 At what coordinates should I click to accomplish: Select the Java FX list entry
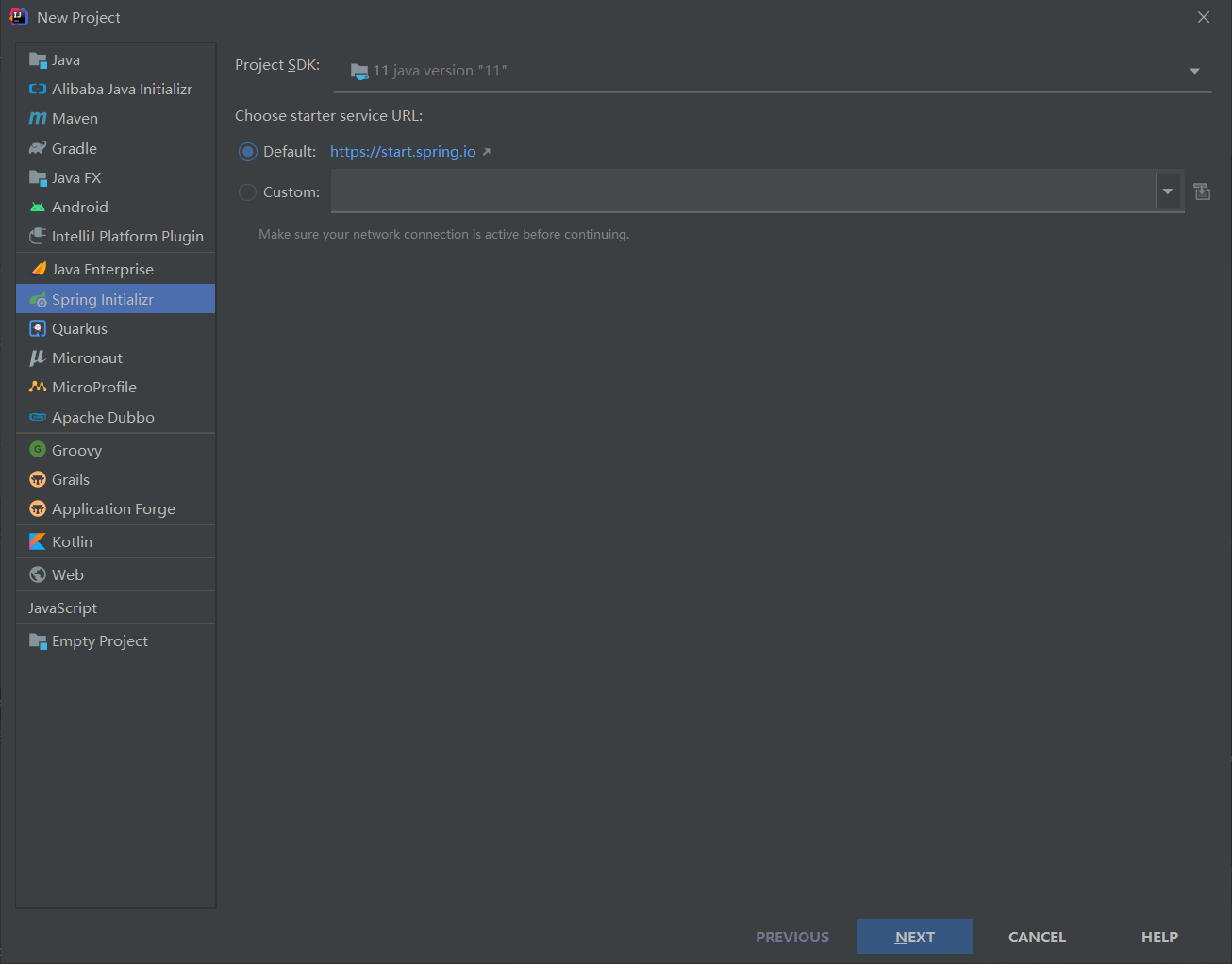click(x=116, y=178)
